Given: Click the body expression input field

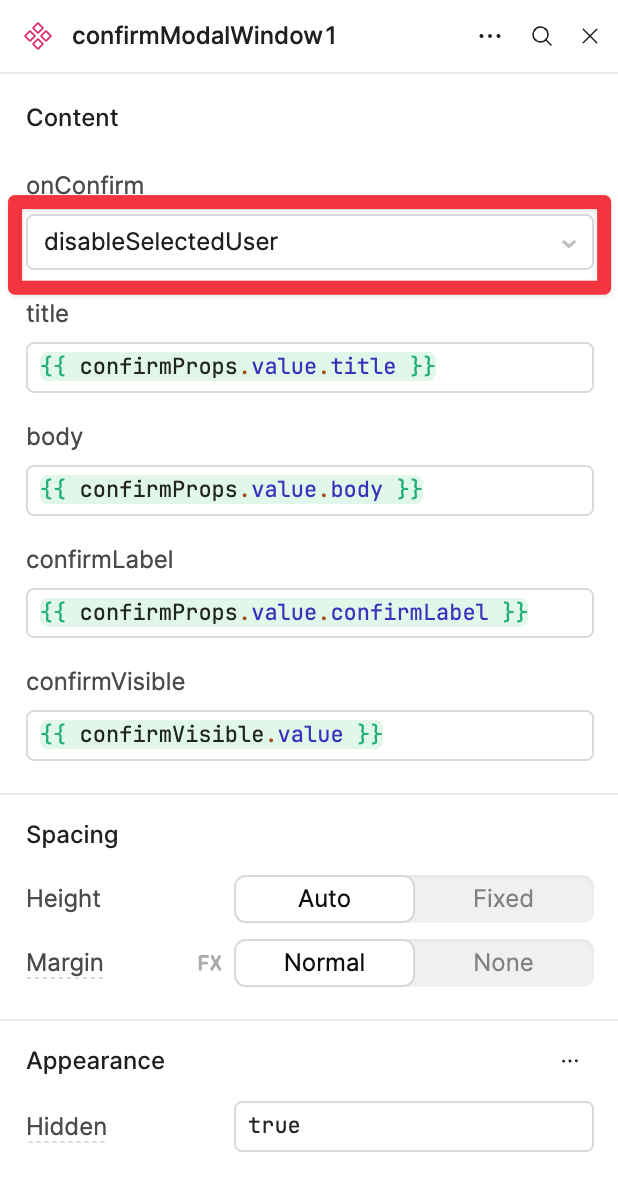Looking at the screenshot, I should pos(310,490).
